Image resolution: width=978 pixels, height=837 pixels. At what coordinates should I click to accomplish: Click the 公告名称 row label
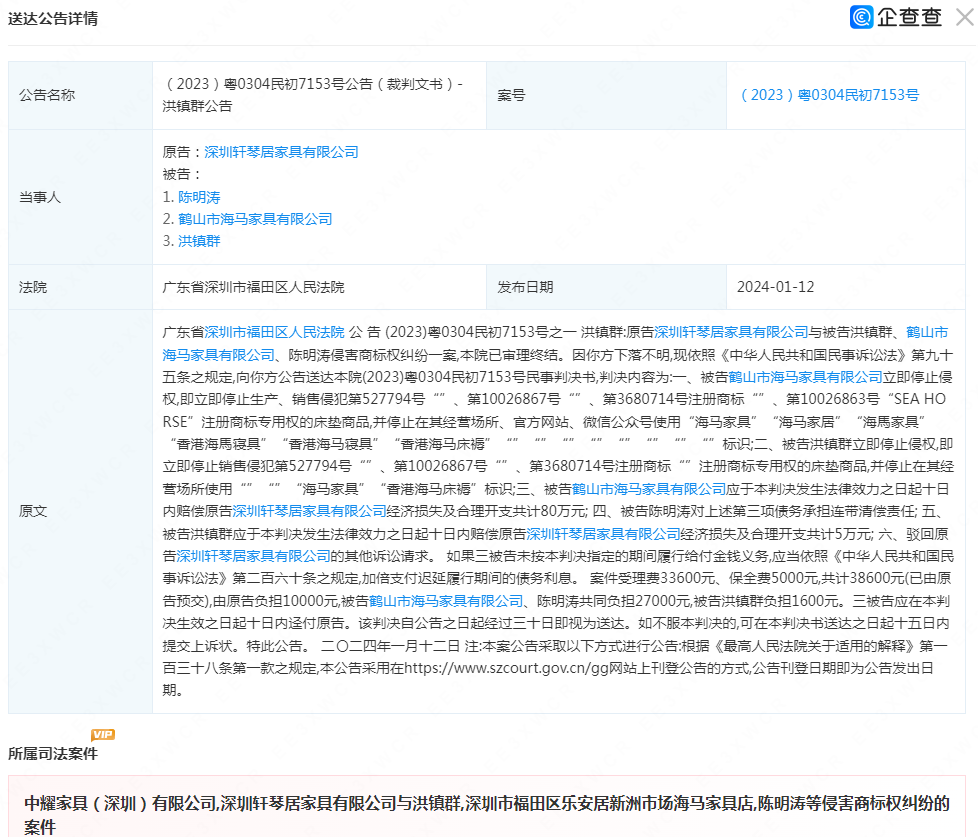(47, 95)
